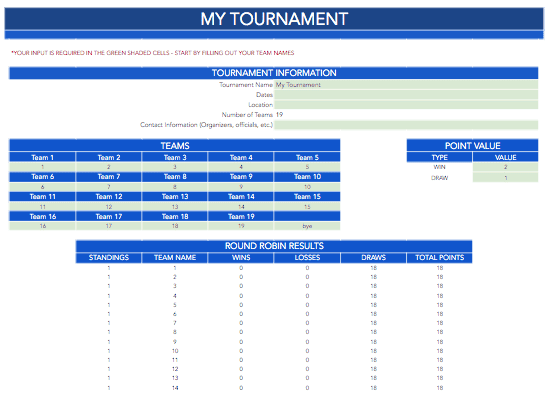Select the Team 9 header cell
Viewport: 551px width, 400px height.
click(x=241, y=177)
